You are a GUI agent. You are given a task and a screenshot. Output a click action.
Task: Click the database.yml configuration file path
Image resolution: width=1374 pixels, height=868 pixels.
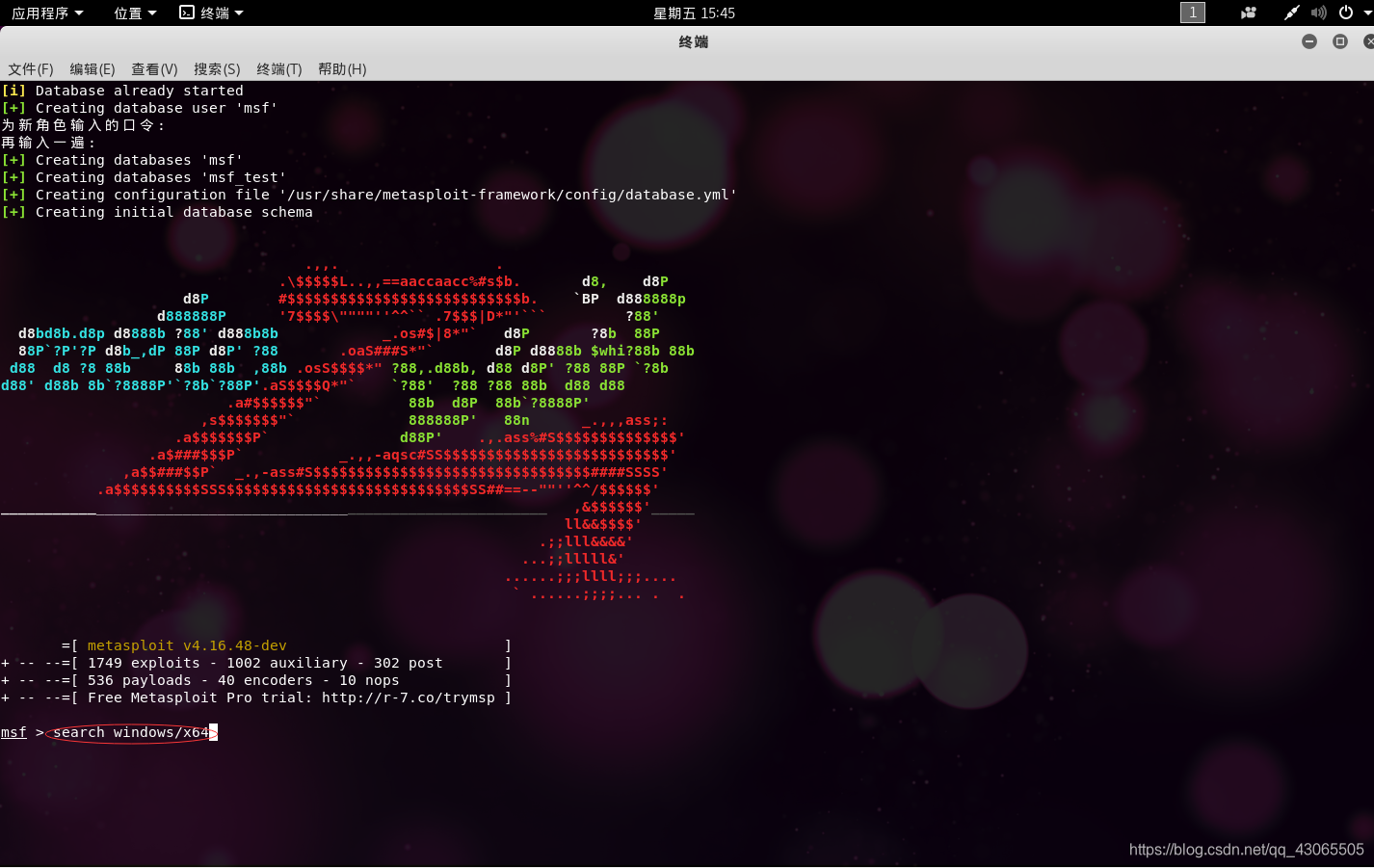[509, 196]
